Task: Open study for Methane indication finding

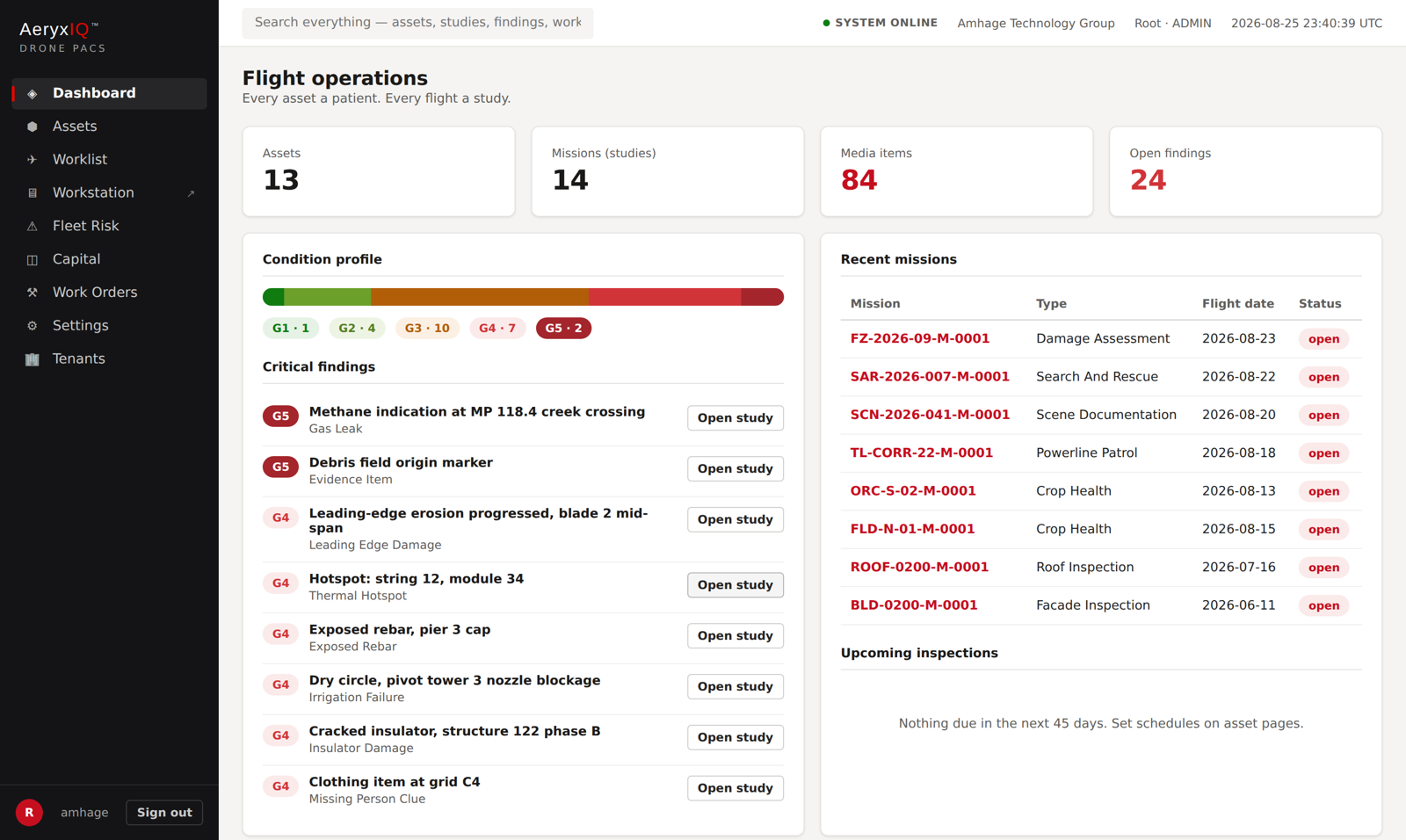Action: [x=735, y=418]
